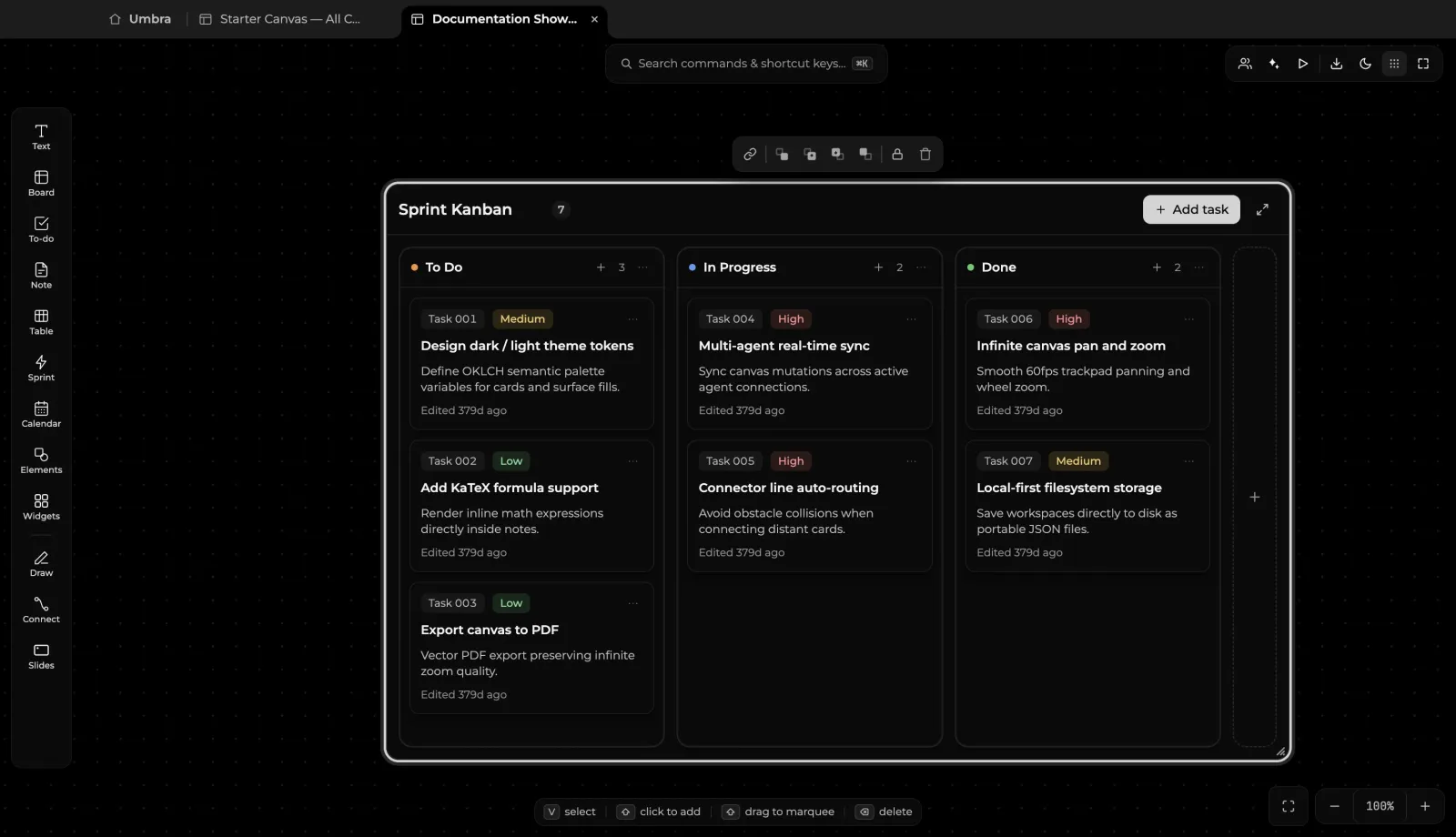The image size is (1456, 837).
Task: Expand the Sprint Kanban board
Action: [x=1262, y=209]
